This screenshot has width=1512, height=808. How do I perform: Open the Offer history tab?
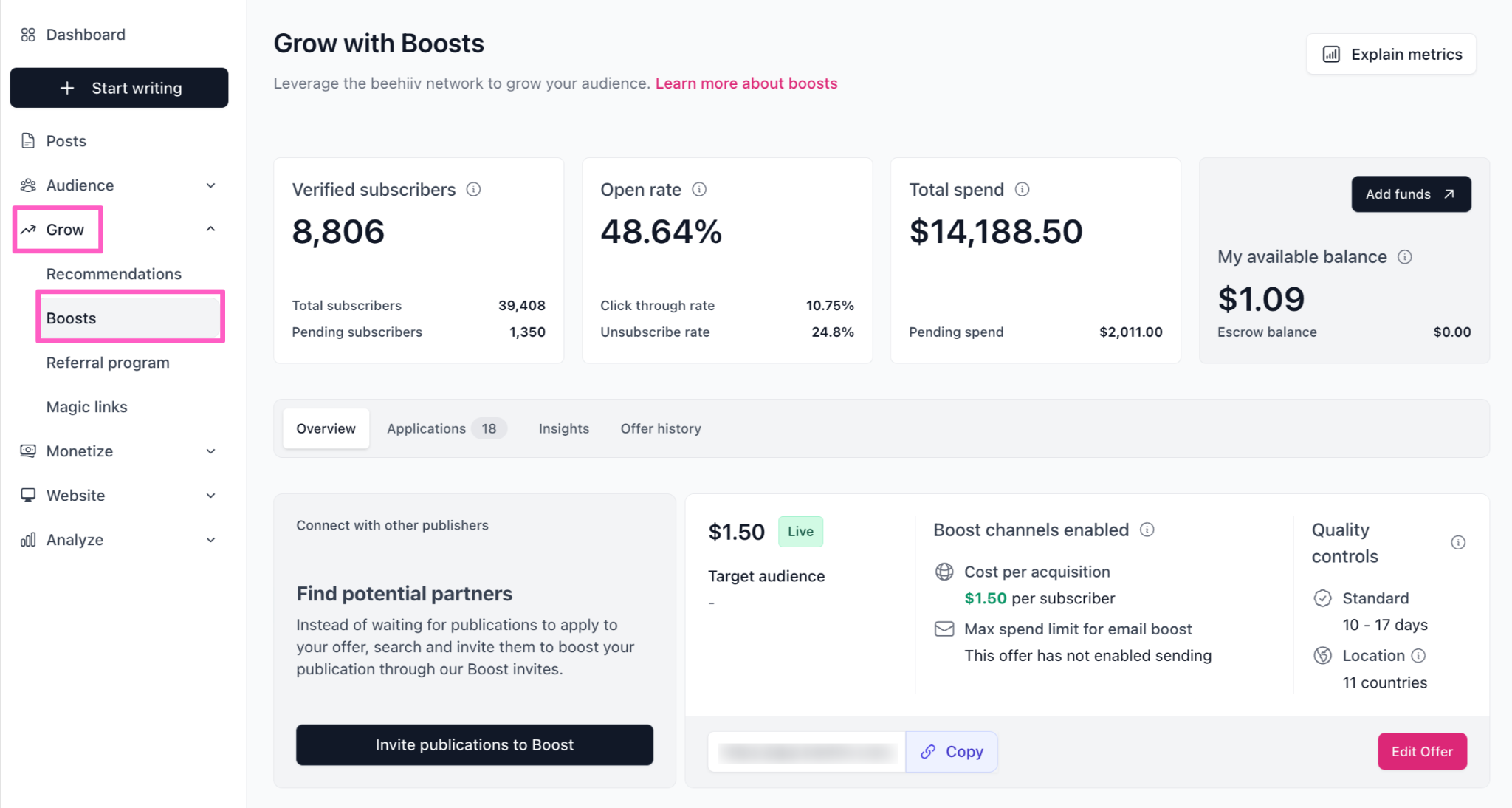tap(660, 428)
